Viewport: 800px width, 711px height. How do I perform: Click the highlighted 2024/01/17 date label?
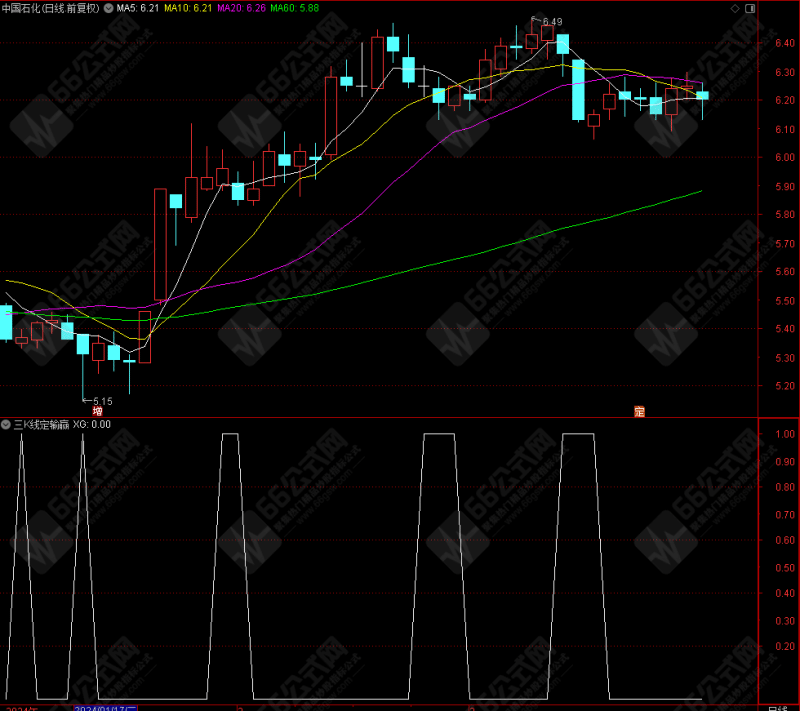point(106,708)
